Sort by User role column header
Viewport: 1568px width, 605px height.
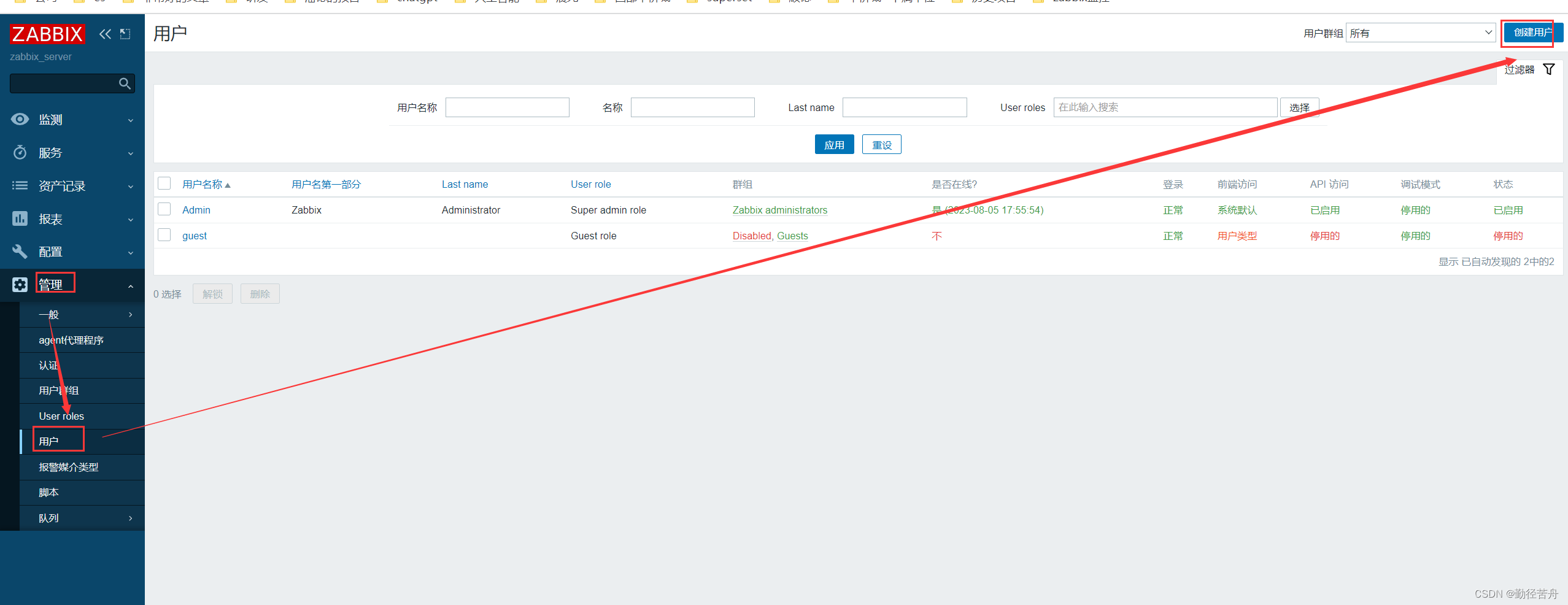pyautogui.click(x=590, y=184)
